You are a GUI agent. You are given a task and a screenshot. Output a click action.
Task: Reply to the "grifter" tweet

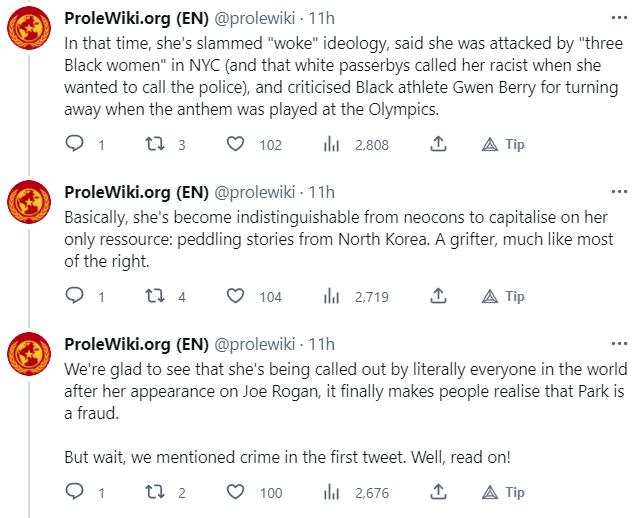pos(74,296)
